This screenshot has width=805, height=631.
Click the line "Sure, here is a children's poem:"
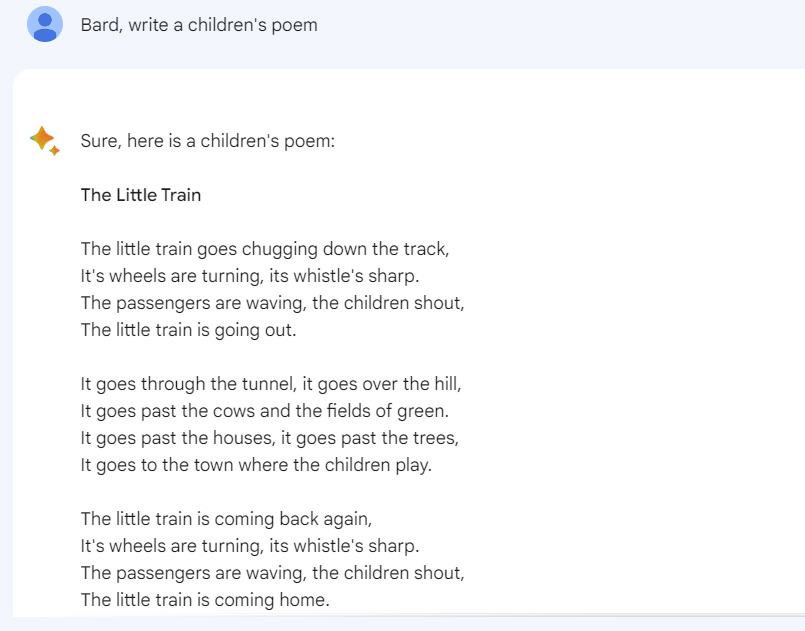point(207,141)
